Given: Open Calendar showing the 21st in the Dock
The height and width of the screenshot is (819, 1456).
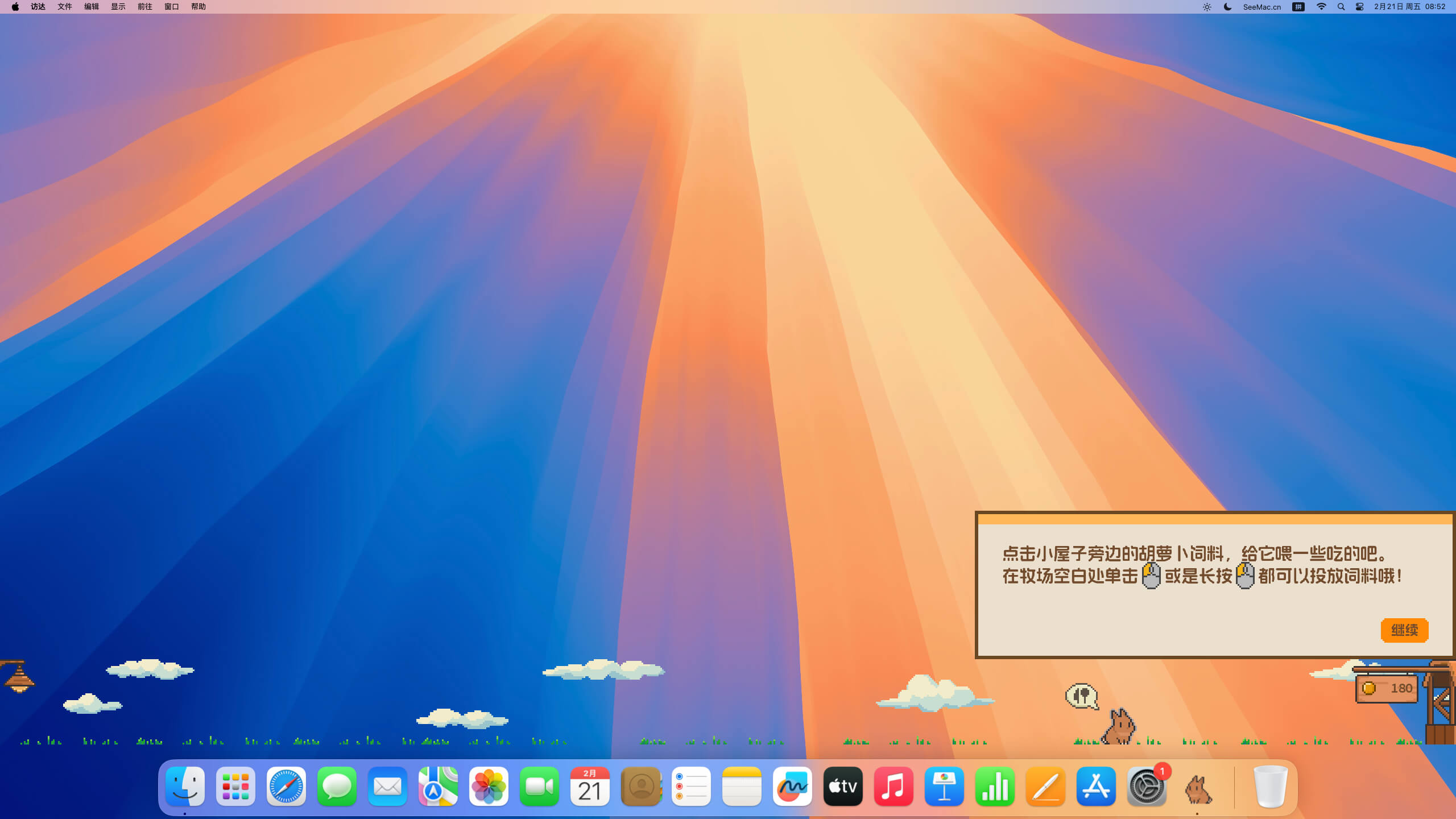Looking at the screenshot, I should (590, 787).
